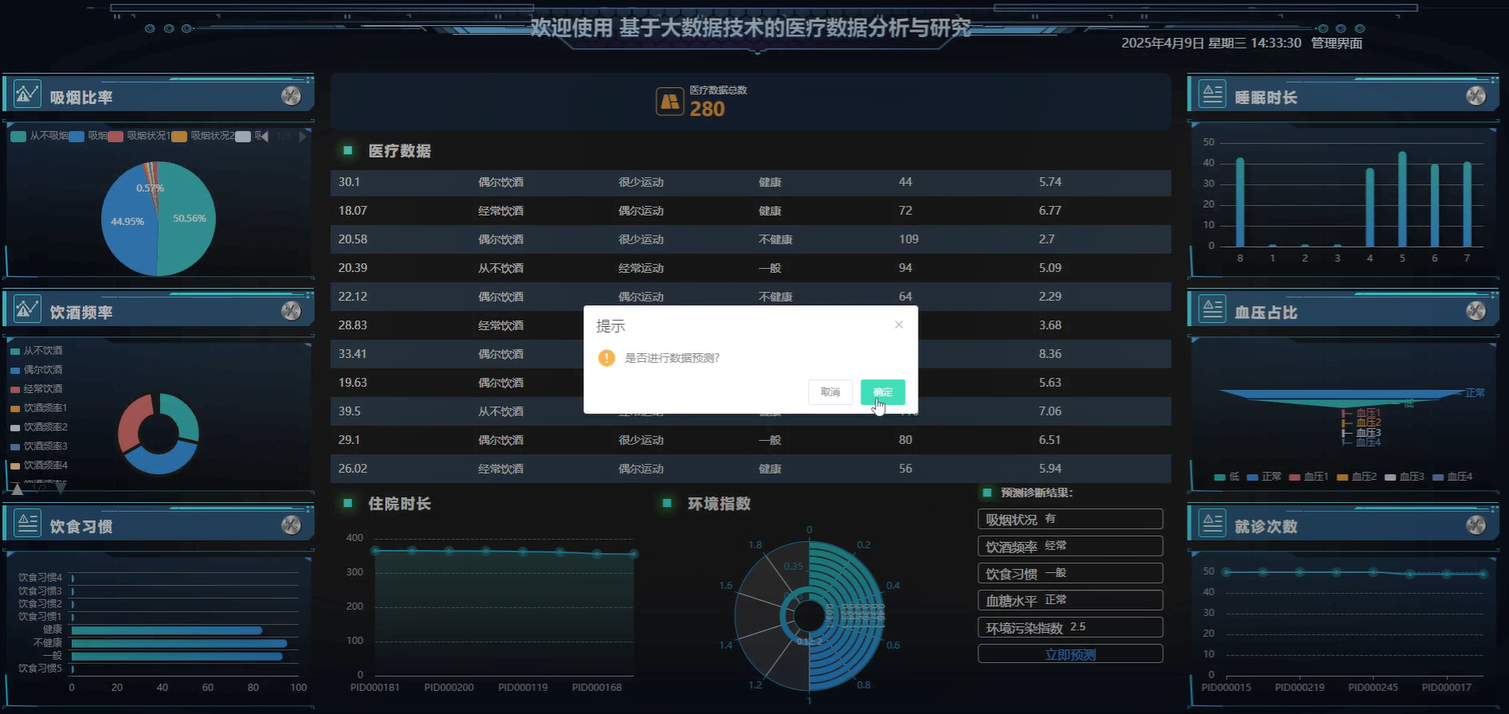Toggle 正常 legend below the blood pressure funnel
This screenshot has height=714, width=1509.
pyautogui.click(x=1264, y=477)
